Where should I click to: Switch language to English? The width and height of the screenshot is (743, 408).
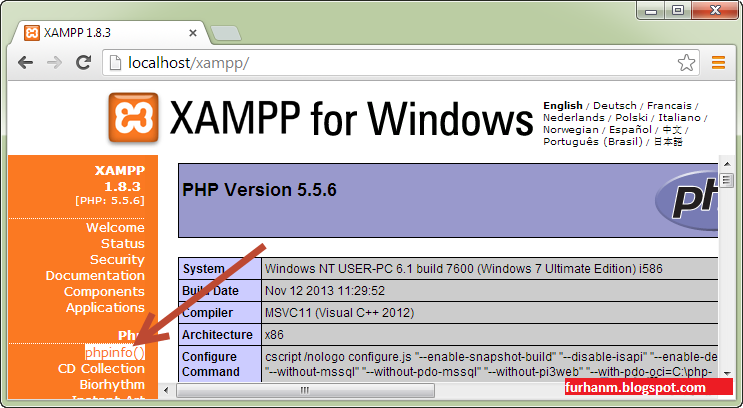pyautogui.click(x=562, y=105)
